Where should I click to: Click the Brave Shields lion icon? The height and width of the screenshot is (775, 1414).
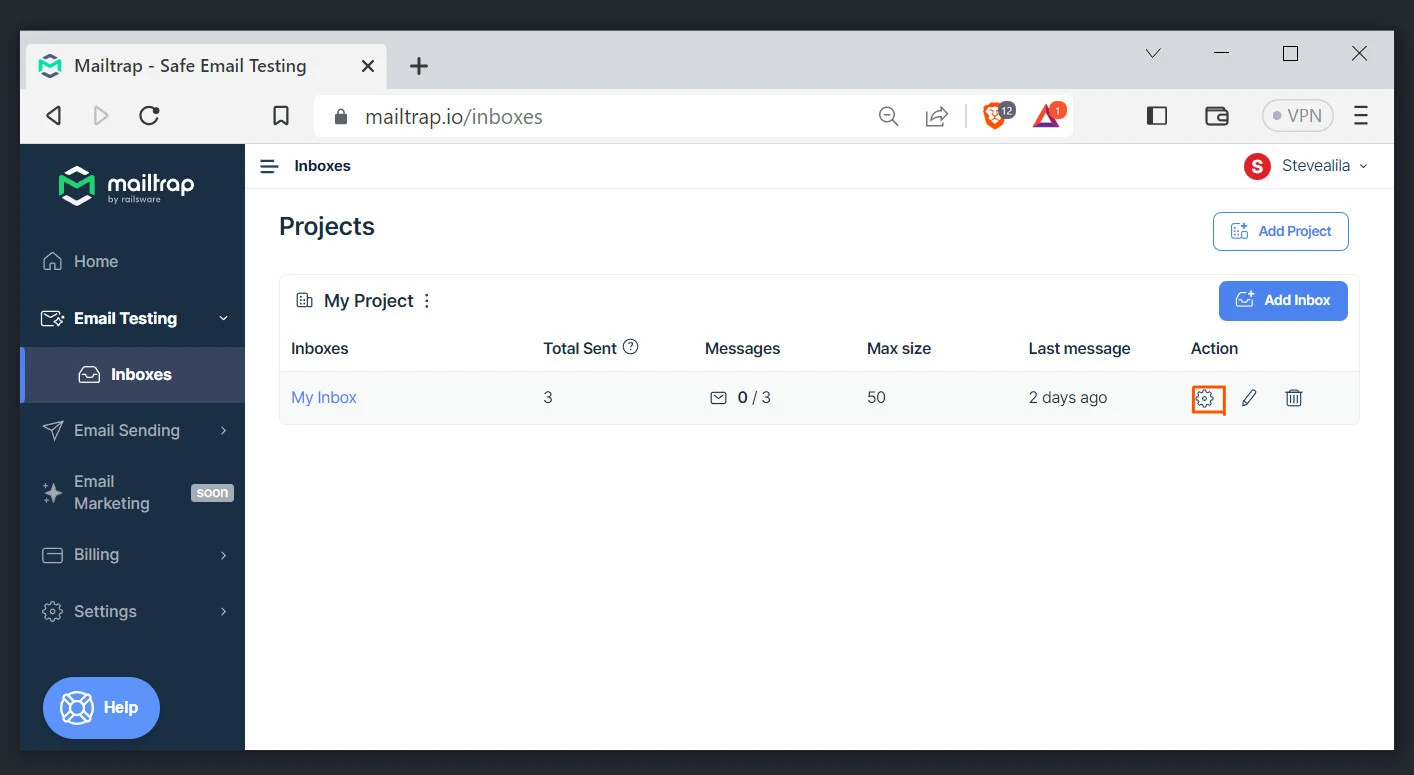994,116
